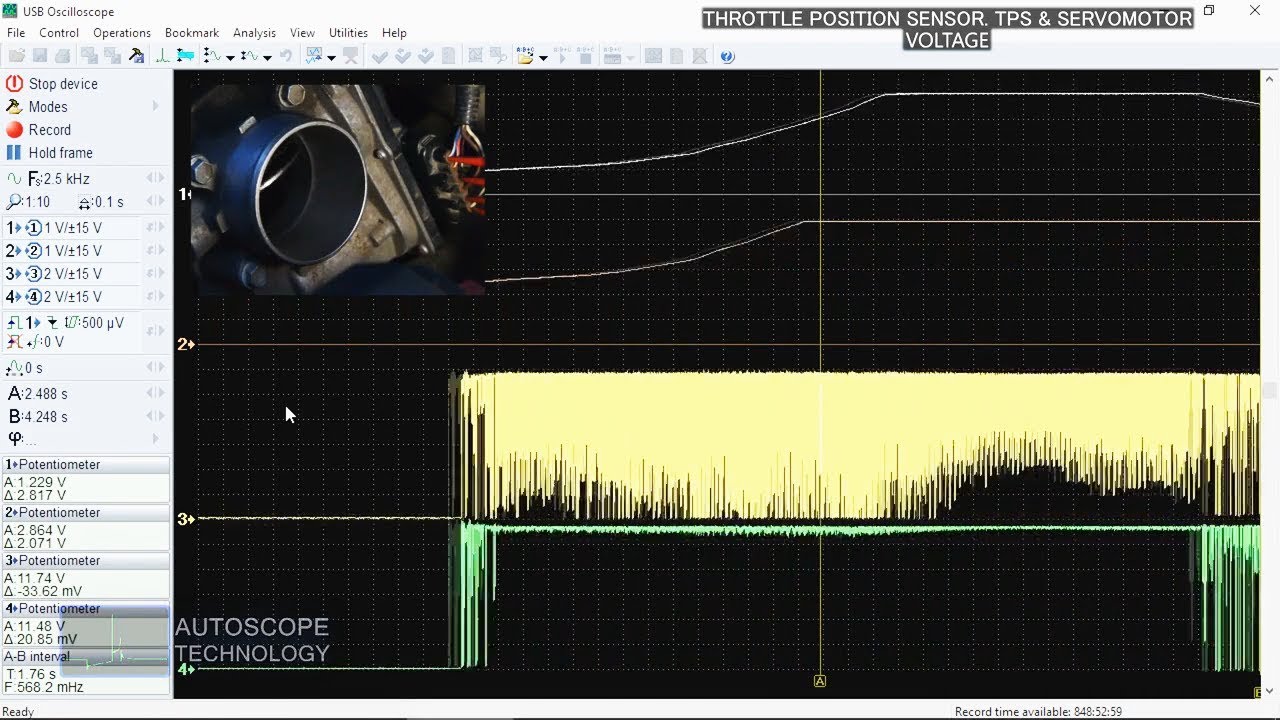Click the 3 Potentiometer measurement header

point(86,561)
